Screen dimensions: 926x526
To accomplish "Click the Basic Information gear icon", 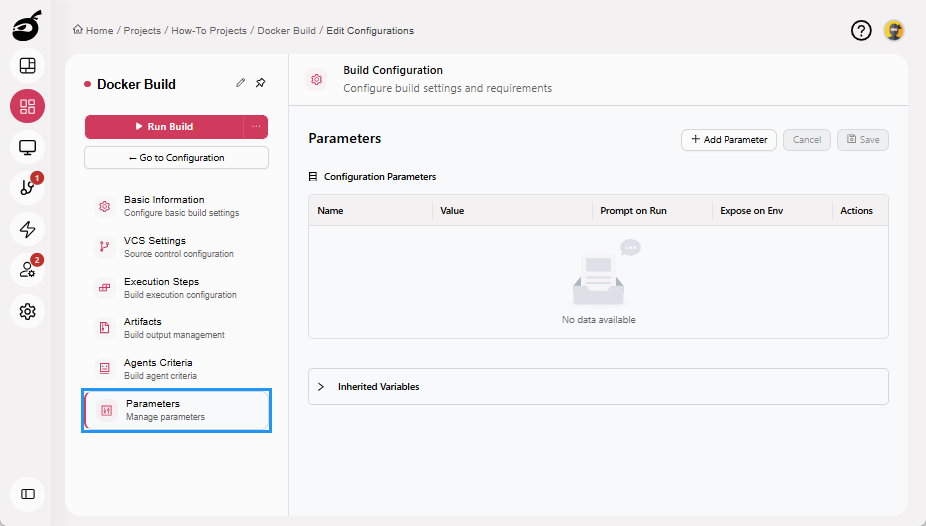I will tap(105, 206).
